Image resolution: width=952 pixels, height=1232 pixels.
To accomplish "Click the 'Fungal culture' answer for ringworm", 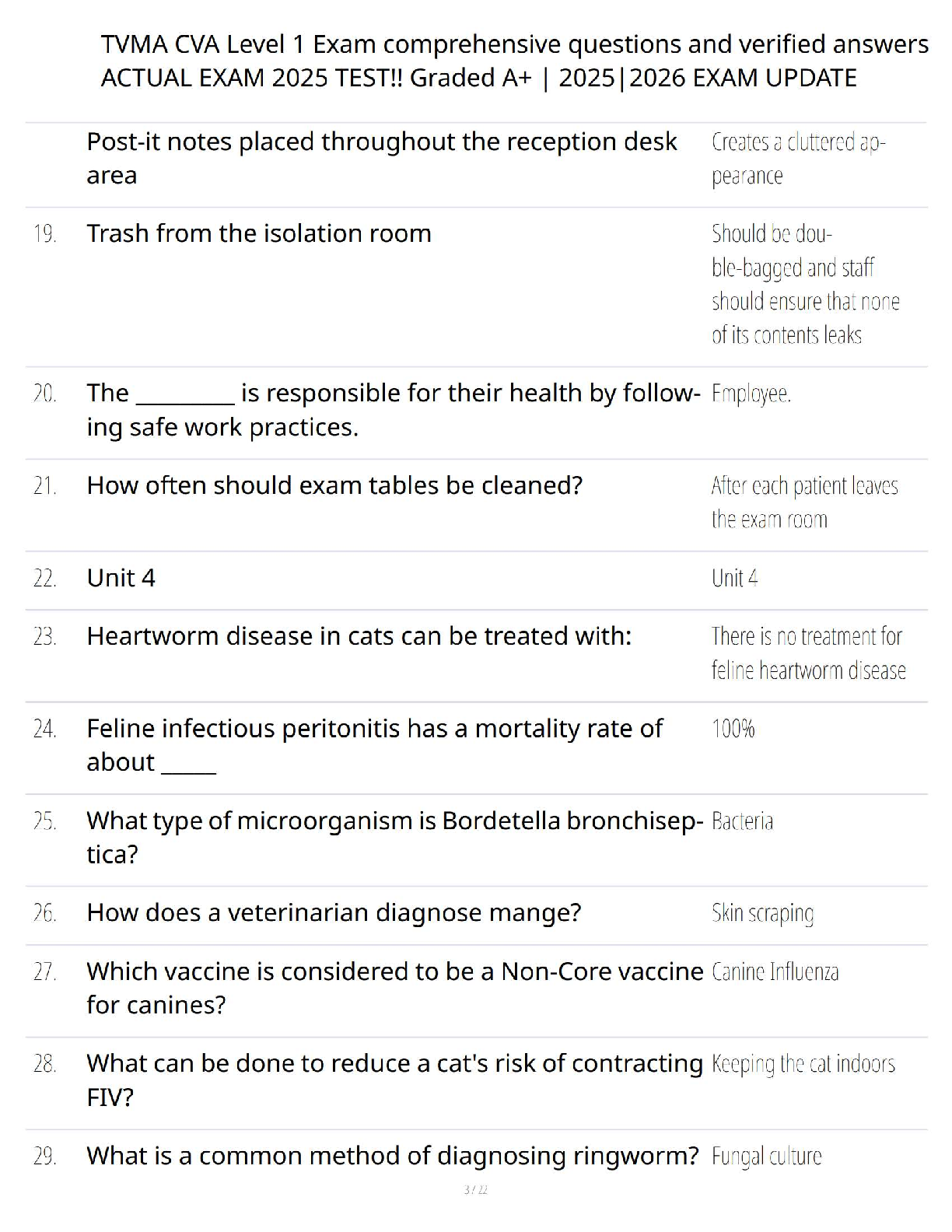I will click(766, 1157).
